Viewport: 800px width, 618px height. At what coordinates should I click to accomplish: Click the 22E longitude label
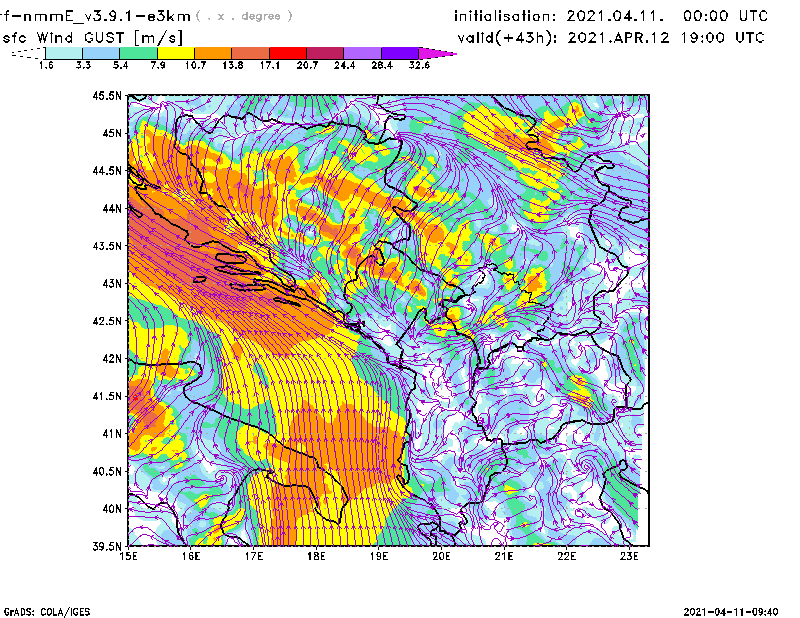tap(566, 556)
